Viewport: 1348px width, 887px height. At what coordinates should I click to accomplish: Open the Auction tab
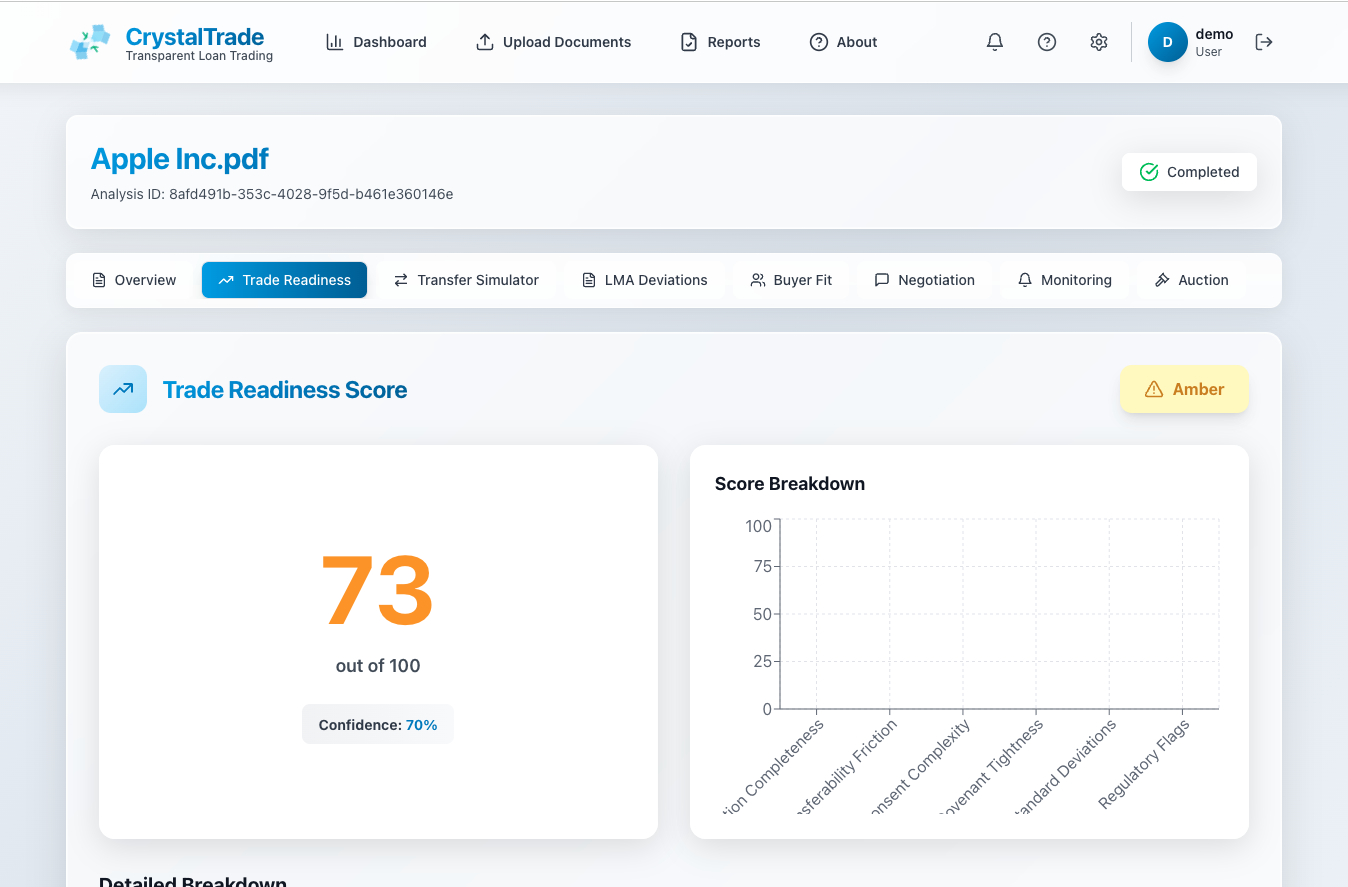pyautogui.click(x=1191, y=280)
